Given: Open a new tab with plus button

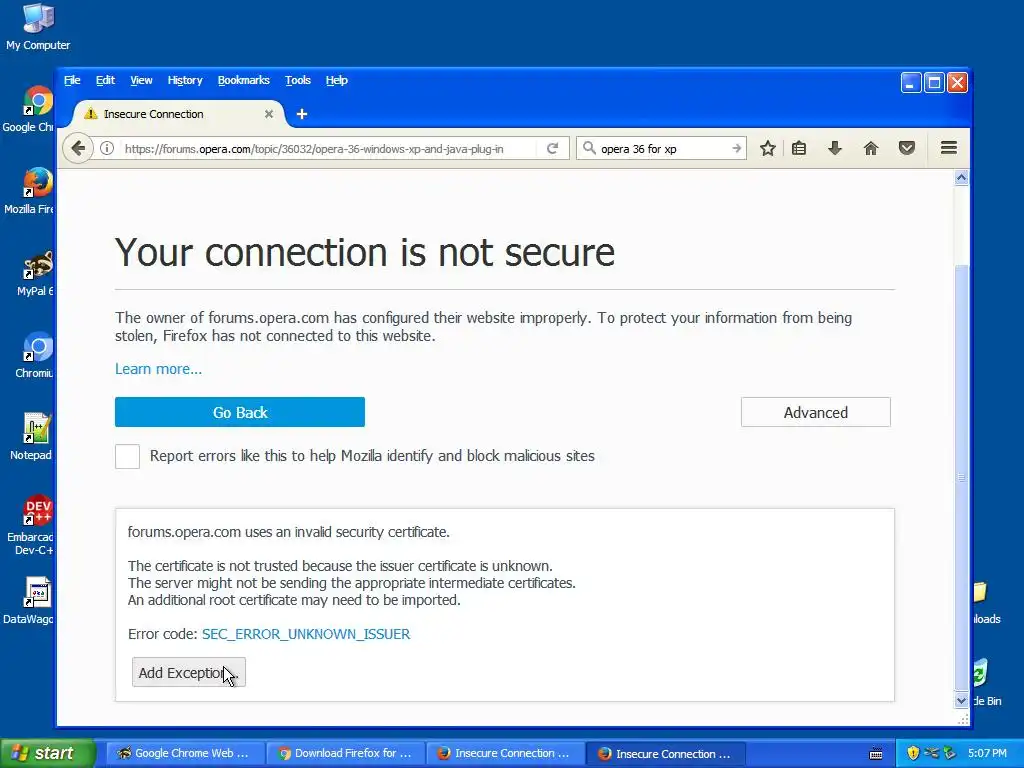Looking at the screenshot, I should coord(302,114).
